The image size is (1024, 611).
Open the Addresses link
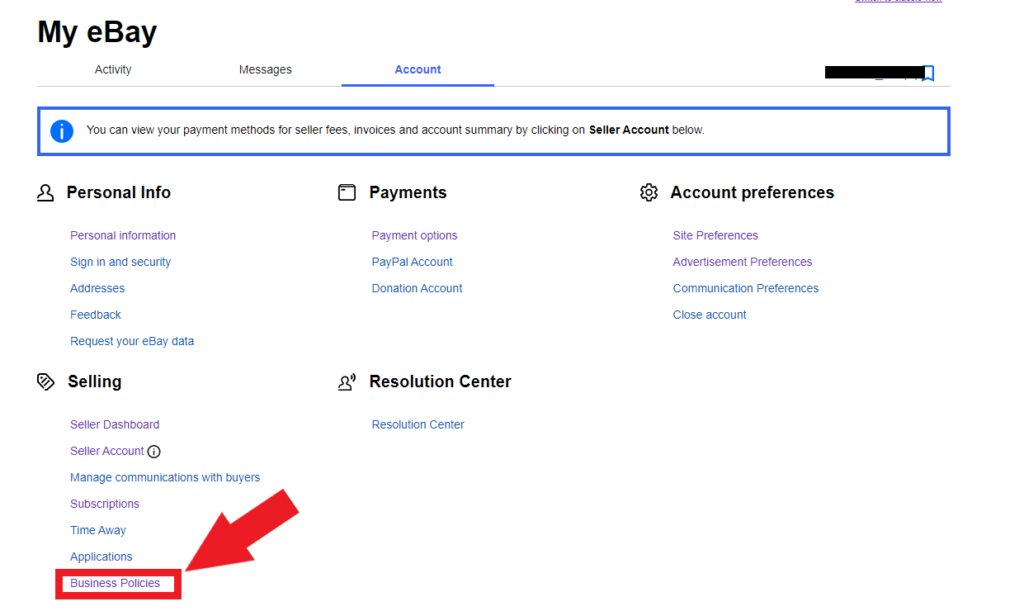point(97,288)
